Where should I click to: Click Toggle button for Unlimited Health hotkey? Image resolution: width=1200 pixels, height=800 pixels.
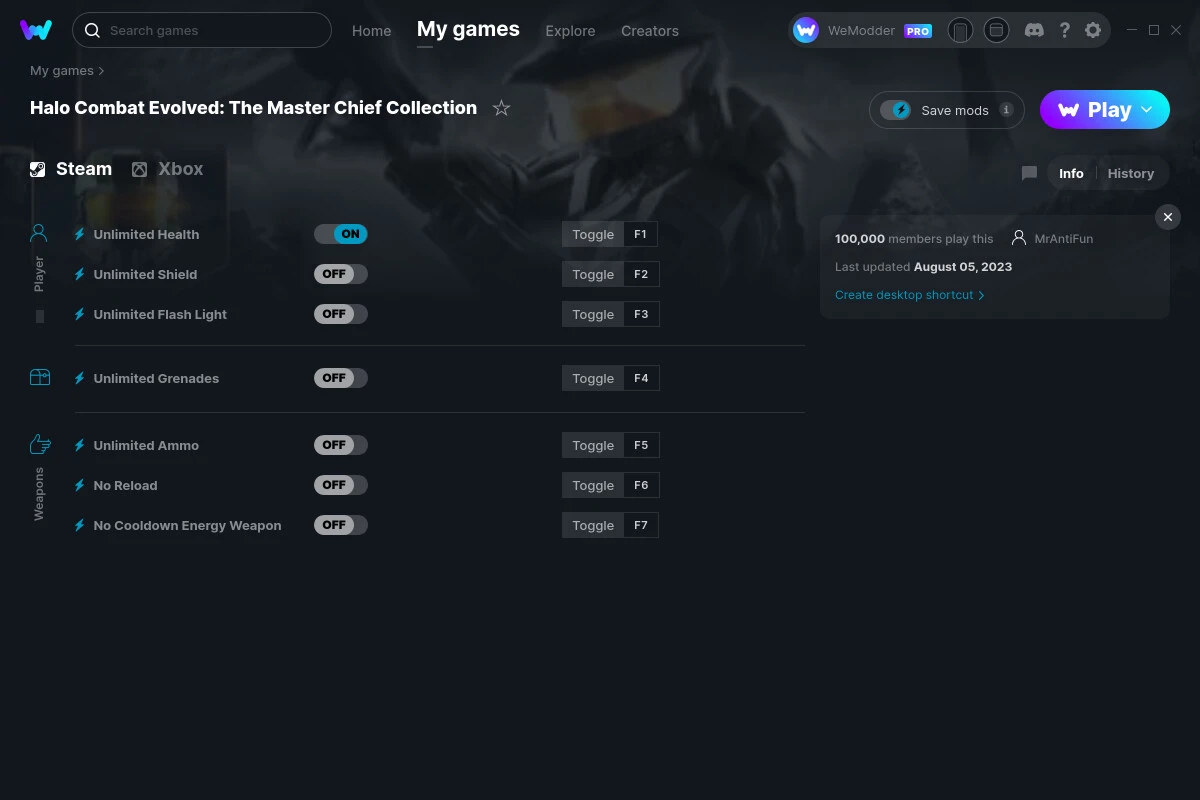tap(593, 234)
